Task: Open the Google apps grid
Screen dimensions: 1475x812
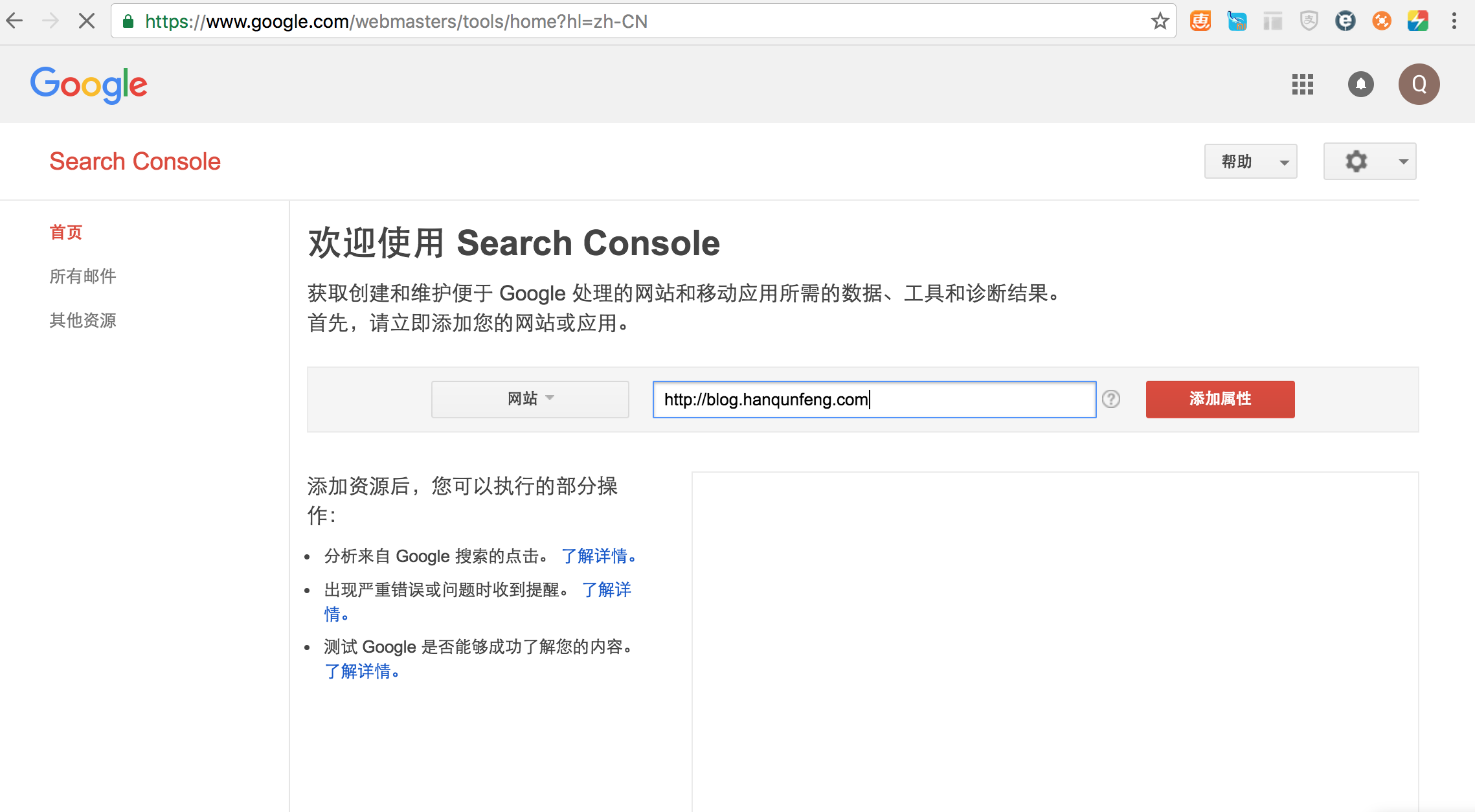Action: 1303,84
